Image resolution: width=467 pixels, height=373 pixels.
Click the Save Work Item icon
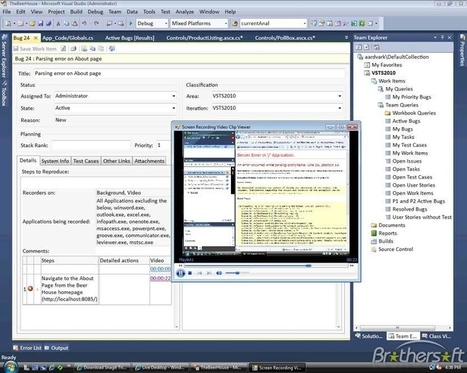pos(16,49)
